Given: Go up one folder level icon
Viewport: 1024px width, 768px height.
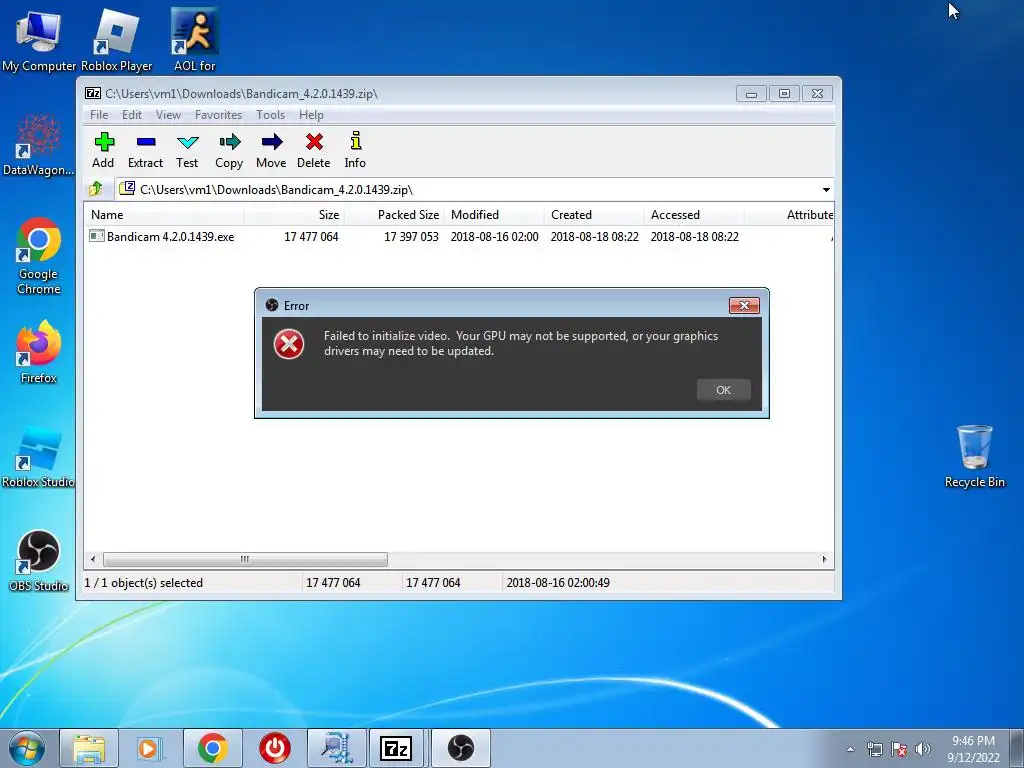Looking at the screenshot, I should pos(96,189).
